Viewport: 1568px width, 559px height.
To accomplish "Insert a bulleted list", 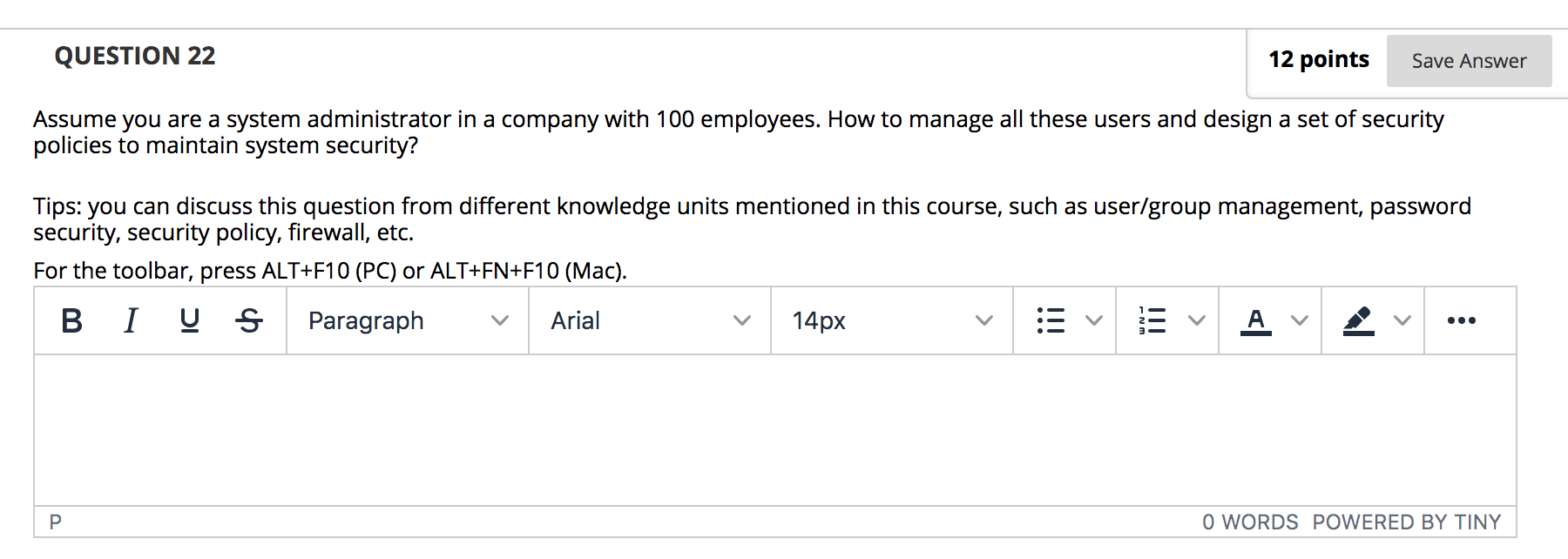I will [x=1051, y=321].
